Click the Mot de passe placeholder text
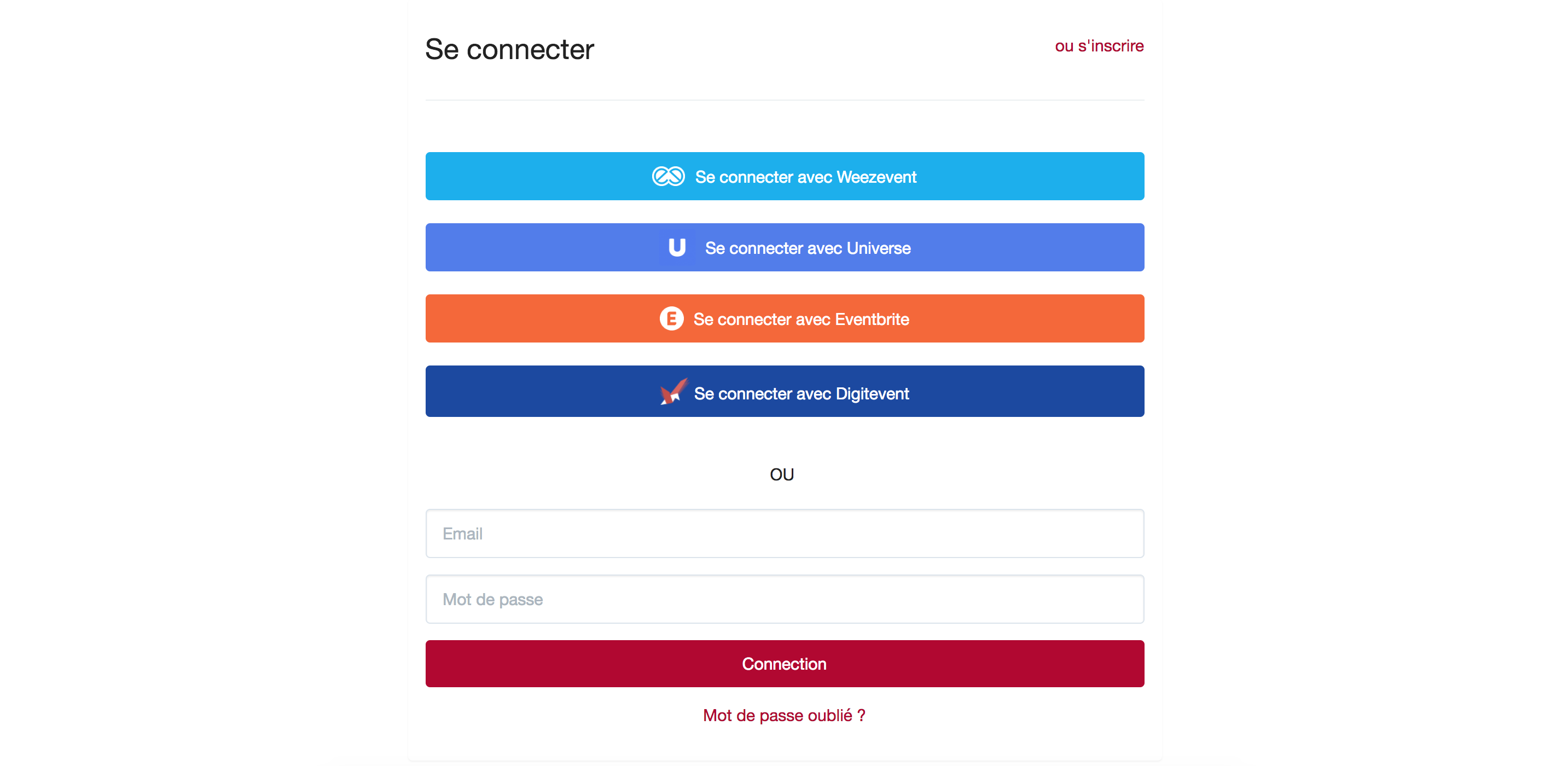The height and width of the screenshot is (766, 1568). 492,600
